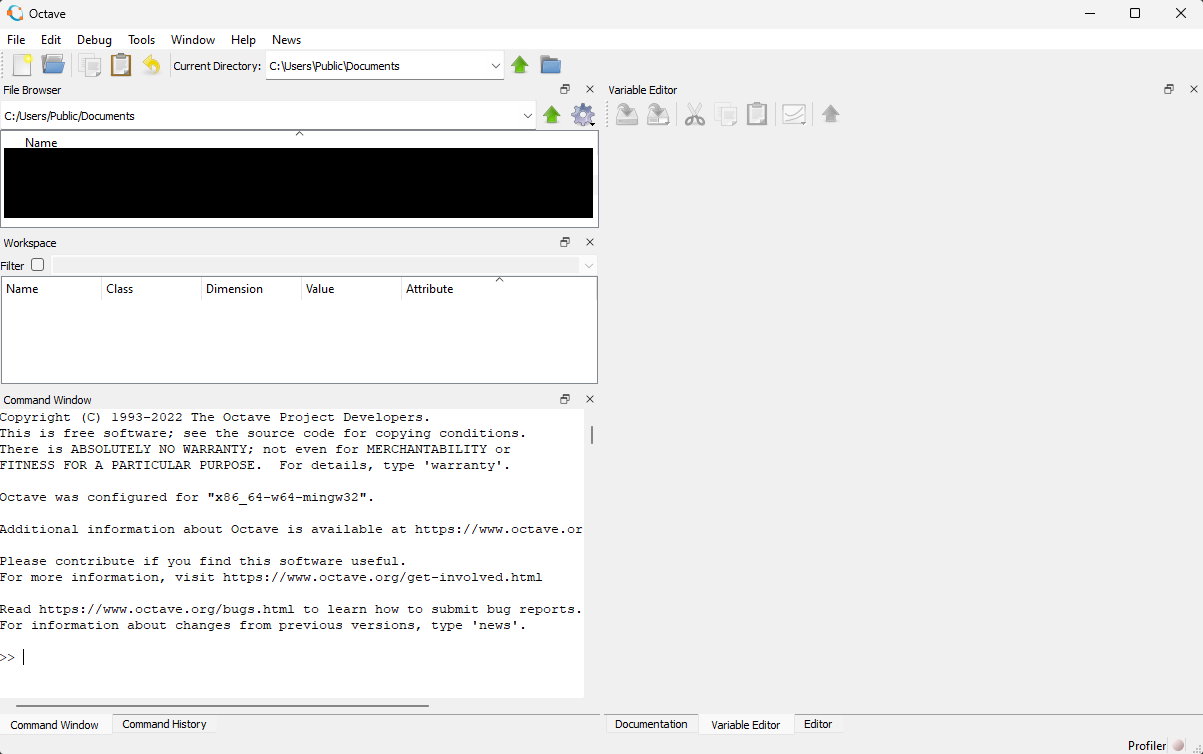The height and width of the screenshot is (754, 1203).
Task: Click the Copy icon in Variable Editor toolbar
Action: pos(726,115)
